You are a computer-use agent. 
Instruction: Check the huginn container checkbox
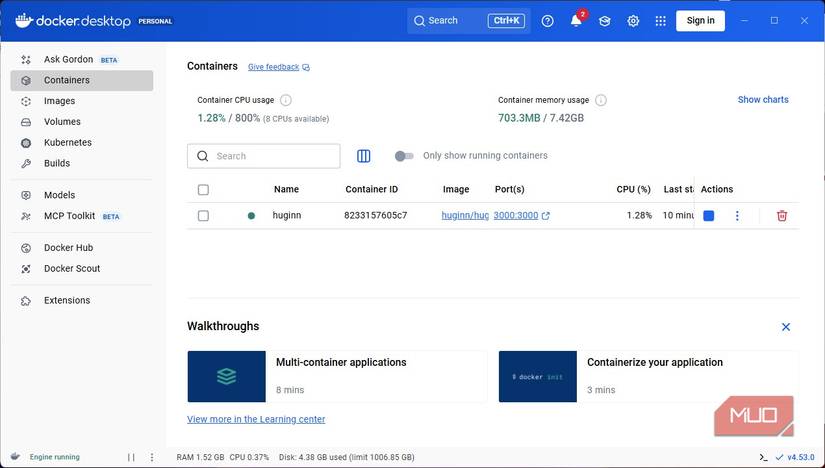[x=203, y=216]
